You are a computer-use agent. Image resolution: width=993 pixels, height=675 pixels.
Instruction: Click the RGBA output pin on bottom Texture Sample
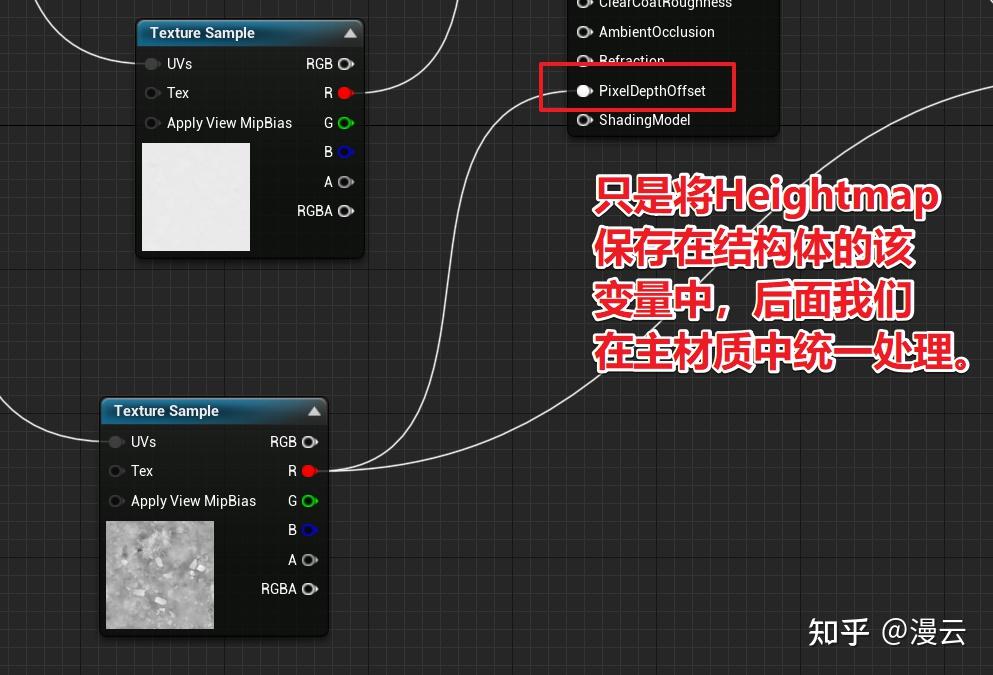[310, 589]
